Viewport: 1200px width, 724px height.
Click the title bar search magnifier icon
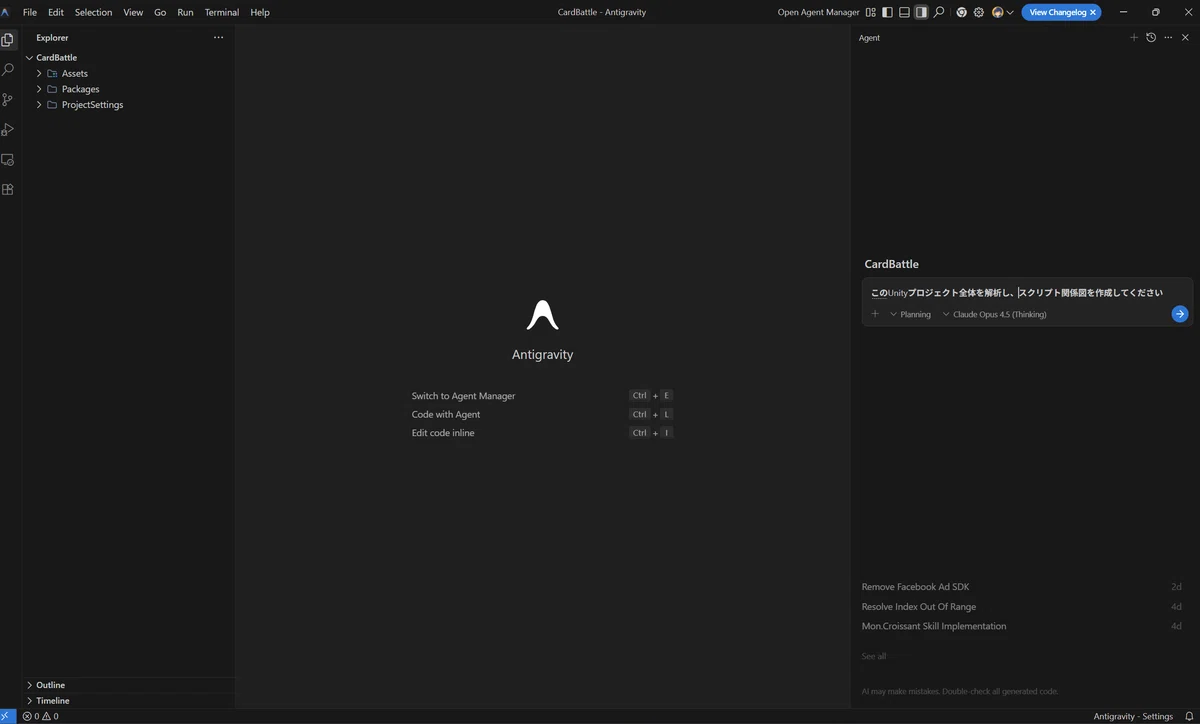tap(938, 12)
